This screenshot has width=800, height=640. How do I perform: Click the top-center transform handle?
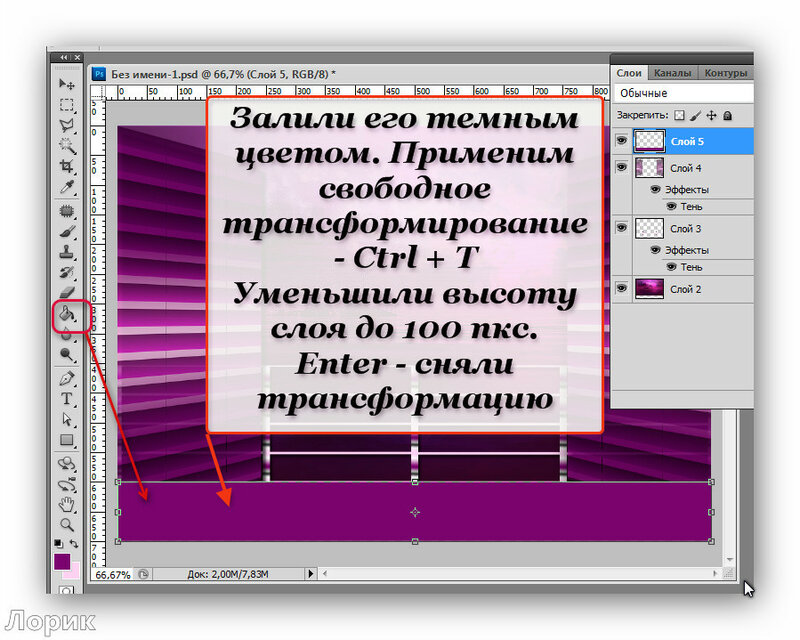415,482
